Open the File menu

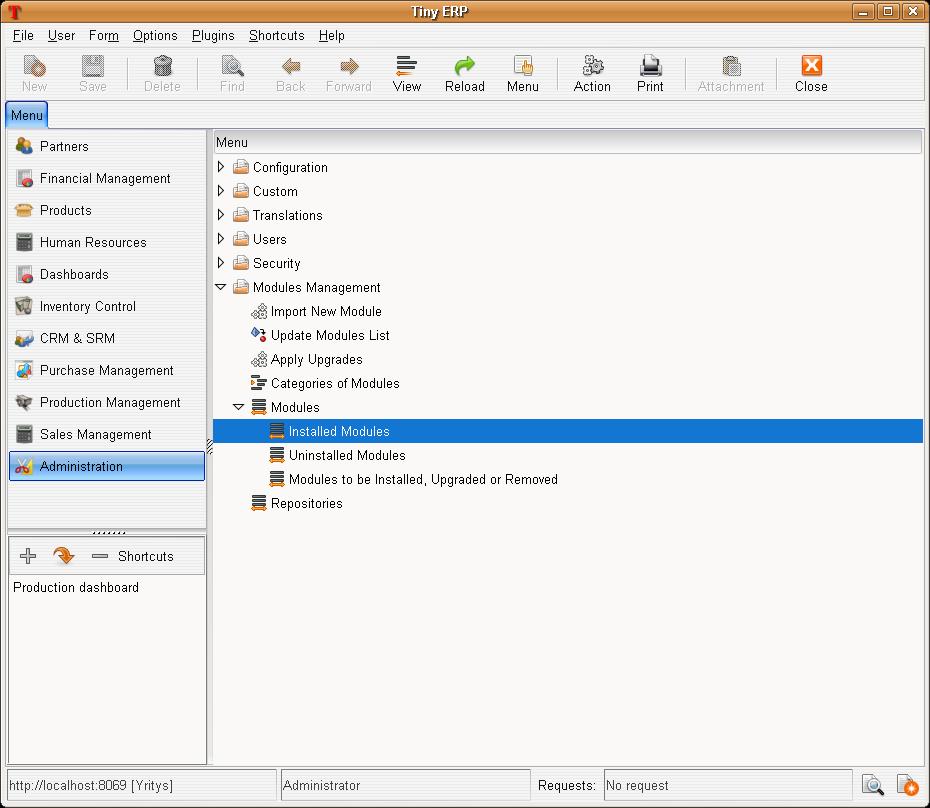pos(23,36)
